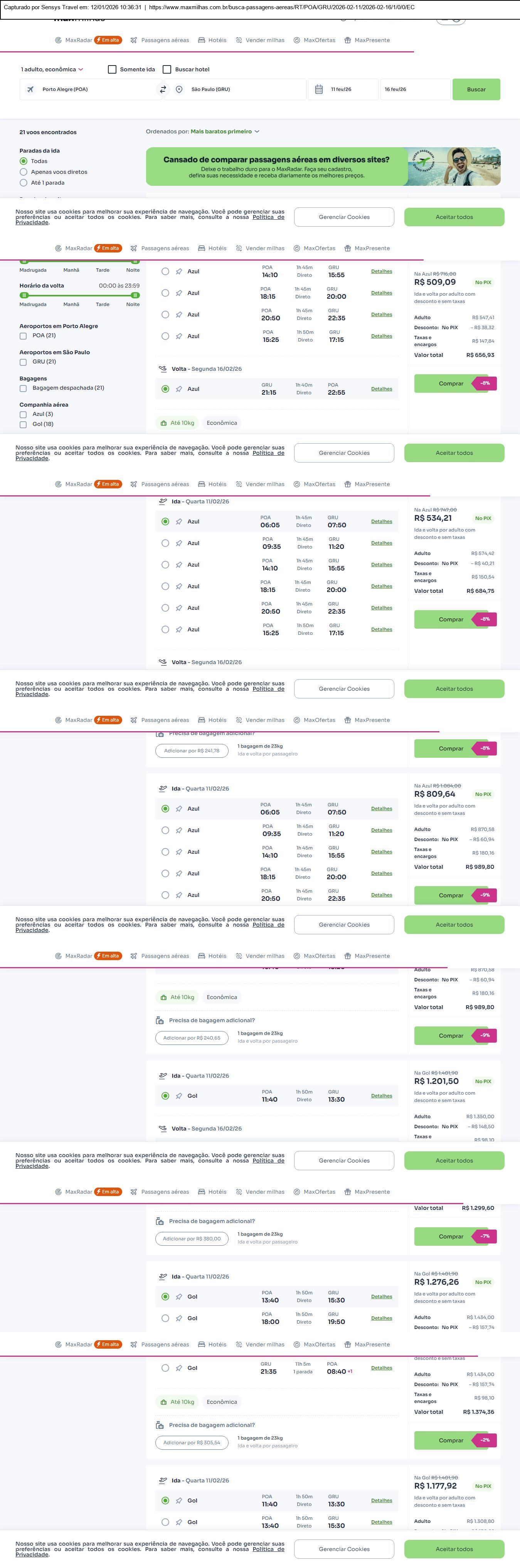
Task: Click Adicionar por R$ 241,78 baggage button
Action: click(192, 750)
